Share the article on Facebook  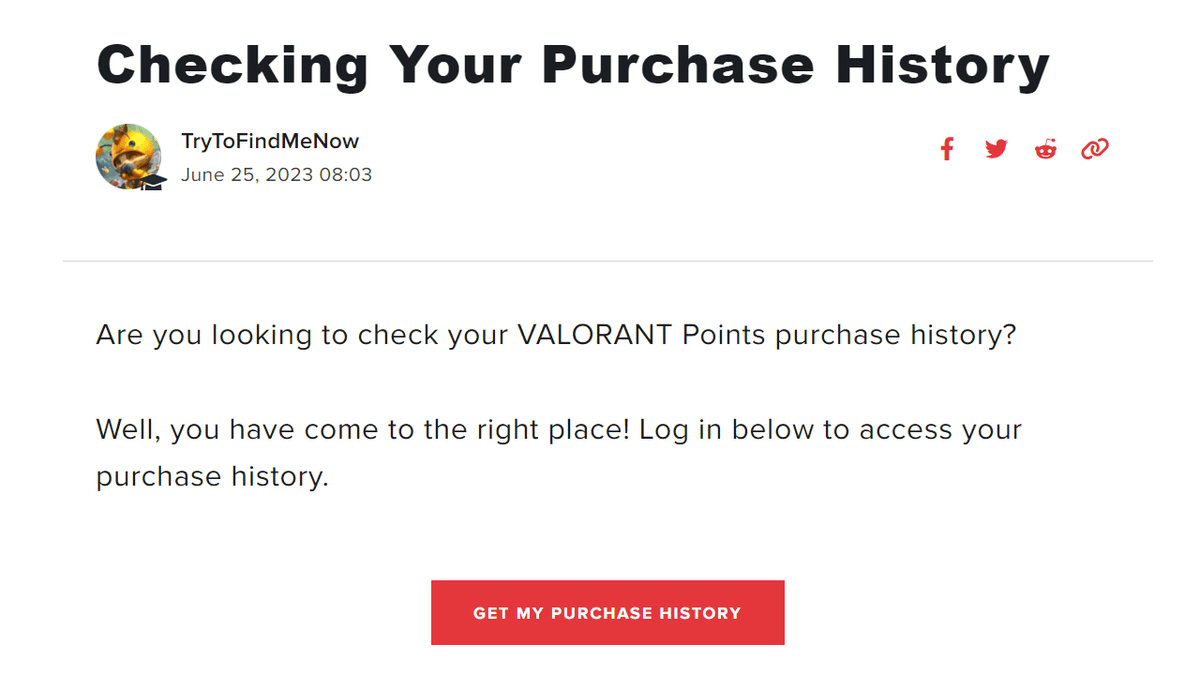[947, 150]
